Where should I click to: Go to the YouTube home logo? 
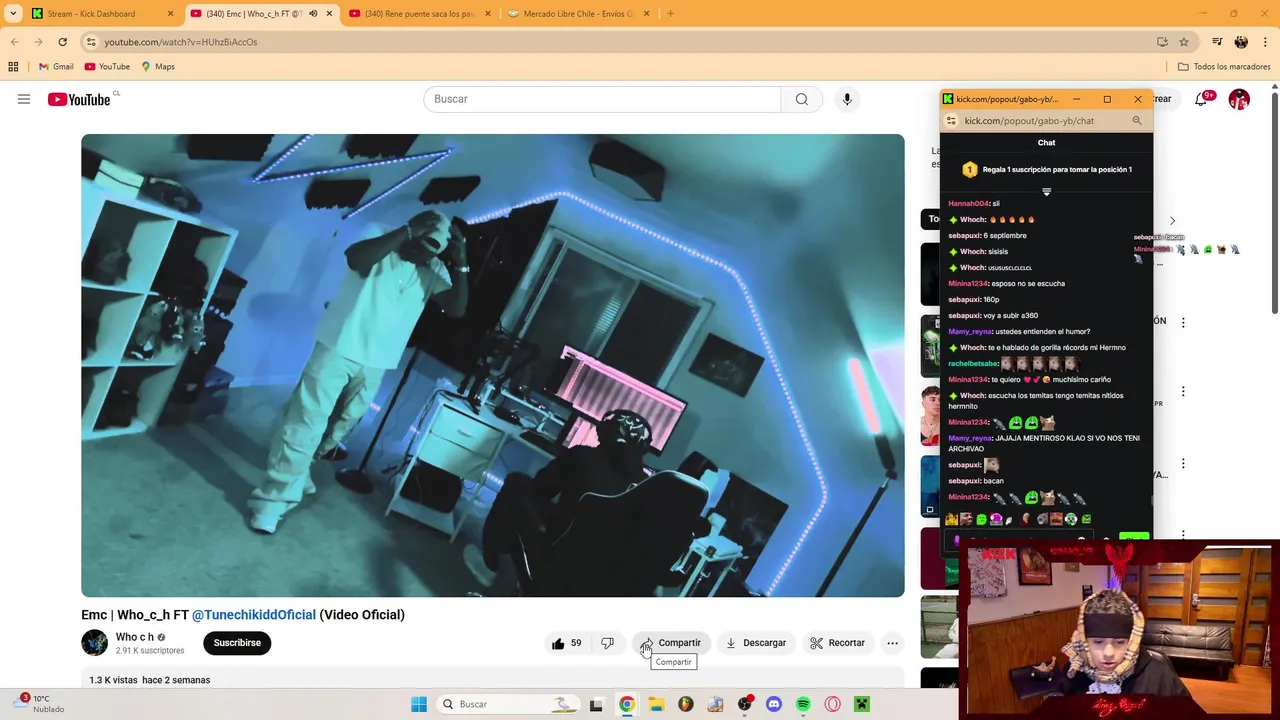tap(79, 99)
